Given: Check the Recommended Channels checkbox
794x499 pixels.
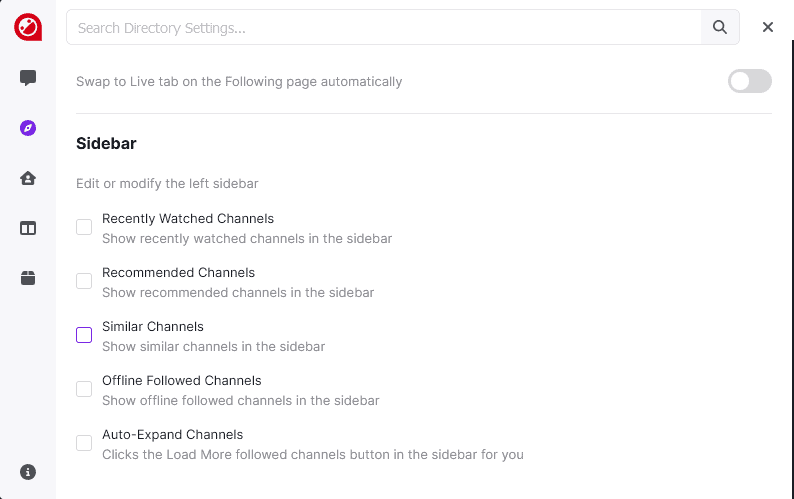Looking at the screenshot, I should pos(84,281).
